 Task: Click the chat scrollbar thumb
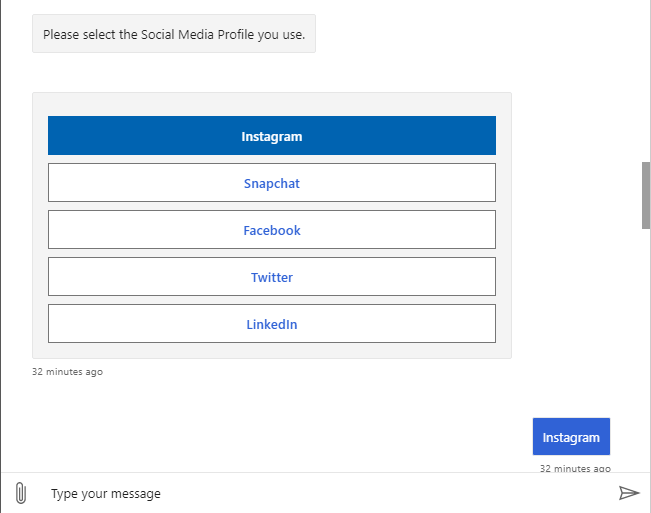pos(645,195)
